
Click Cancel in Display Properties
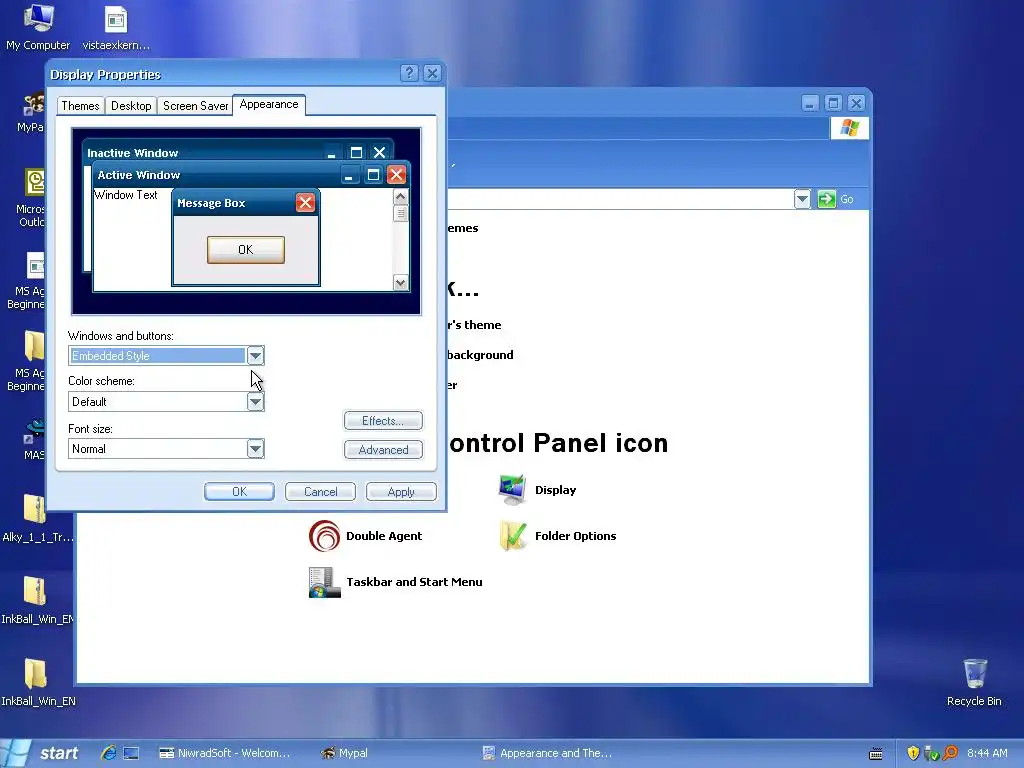tap(320, 492)
